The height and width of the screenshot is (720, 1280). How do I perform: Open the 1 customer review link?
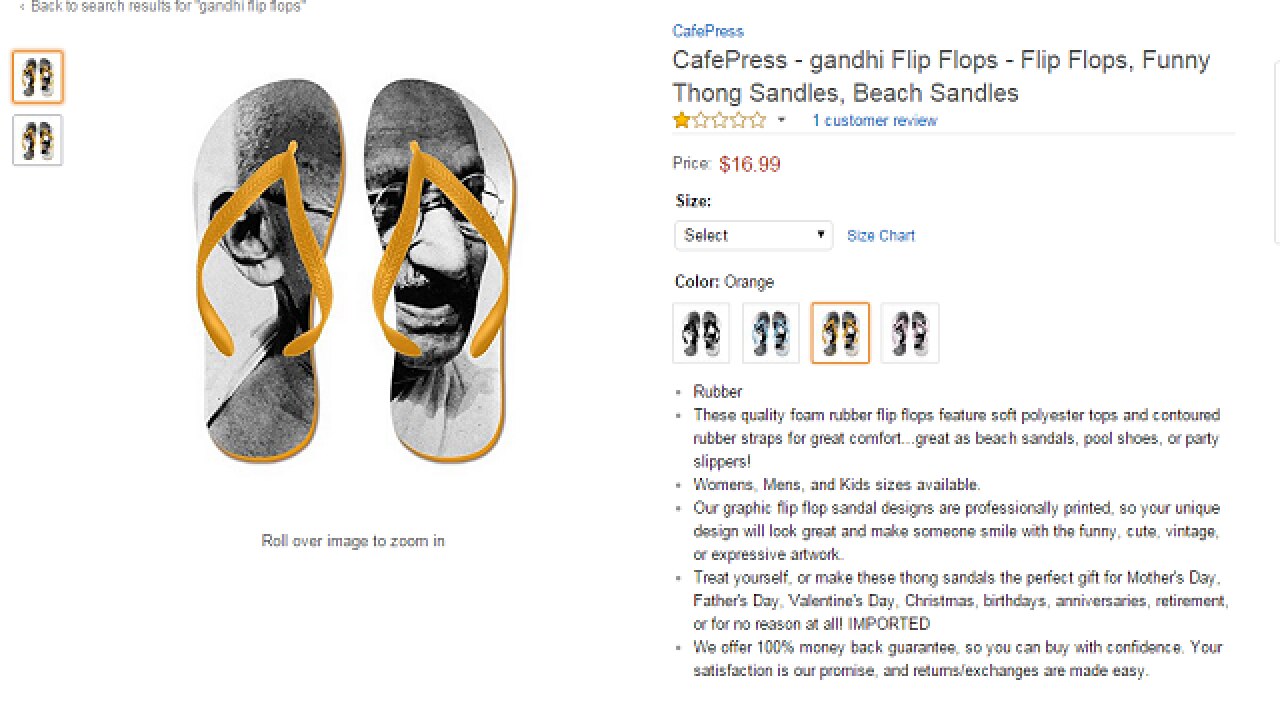(x=875, y=120)
